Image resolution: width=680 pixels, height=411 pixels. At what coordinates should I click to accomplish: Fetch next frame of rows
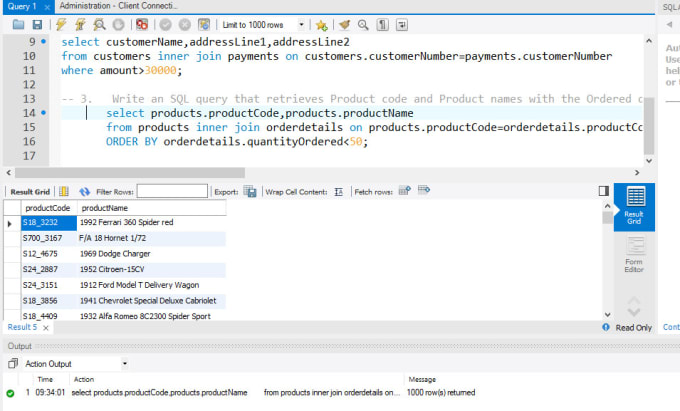tap(405, 190)
